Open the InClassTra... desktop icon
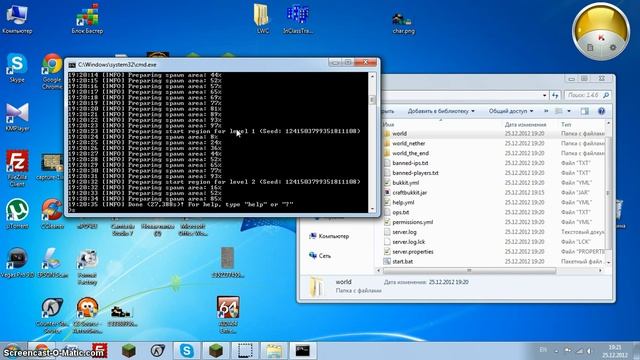The width and height of the screenshot is (640, 360). (x=298, y=19)
